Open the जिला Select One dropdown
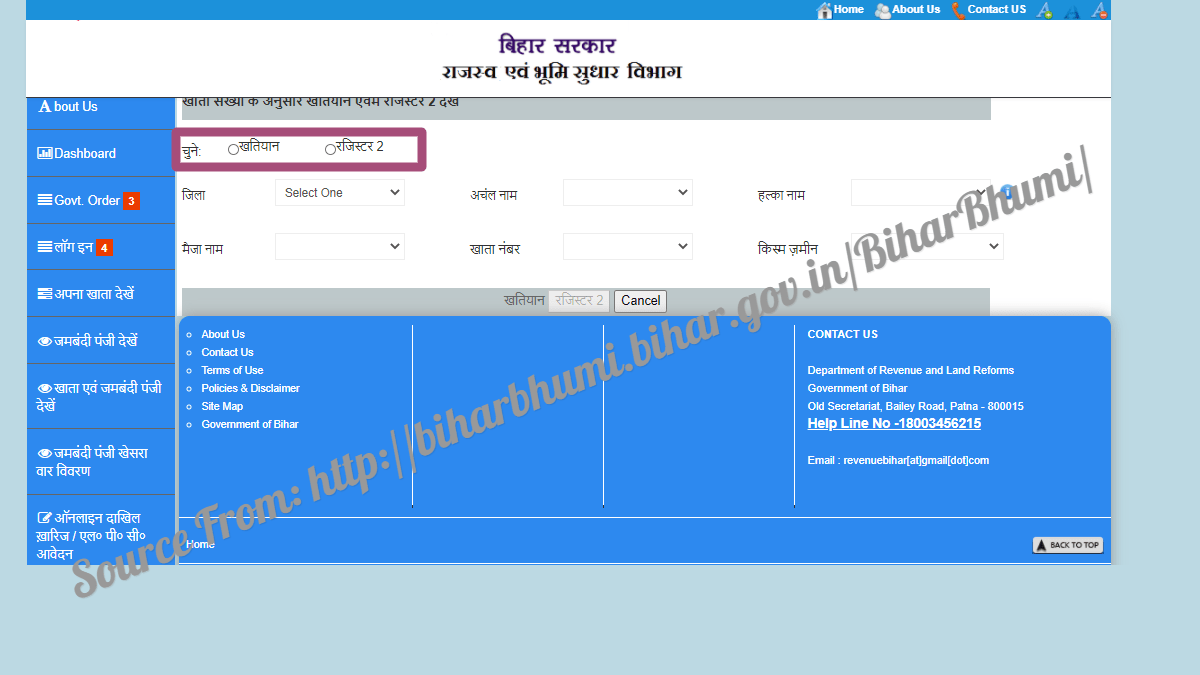The width and height of the screenshot is (1200, 675). [x=339, y=192]
